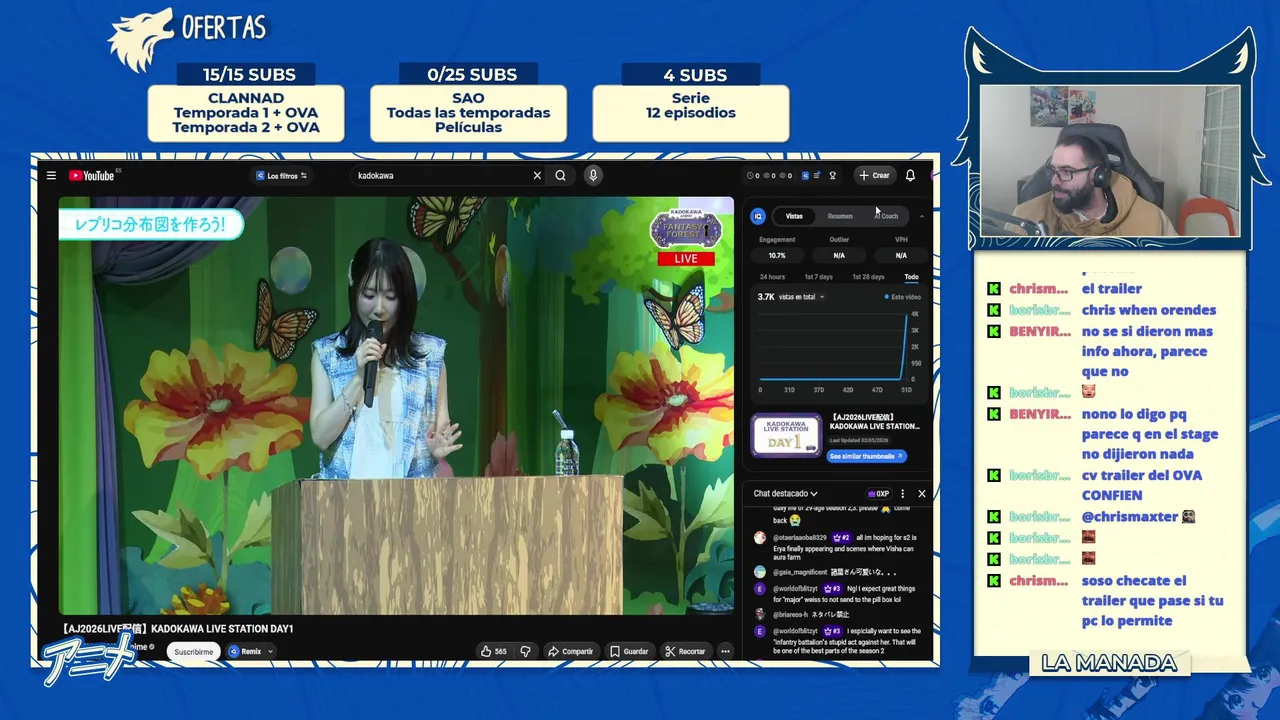Open the list icon in extension toolbar
1280x720 pixels.
click(817, 175)
